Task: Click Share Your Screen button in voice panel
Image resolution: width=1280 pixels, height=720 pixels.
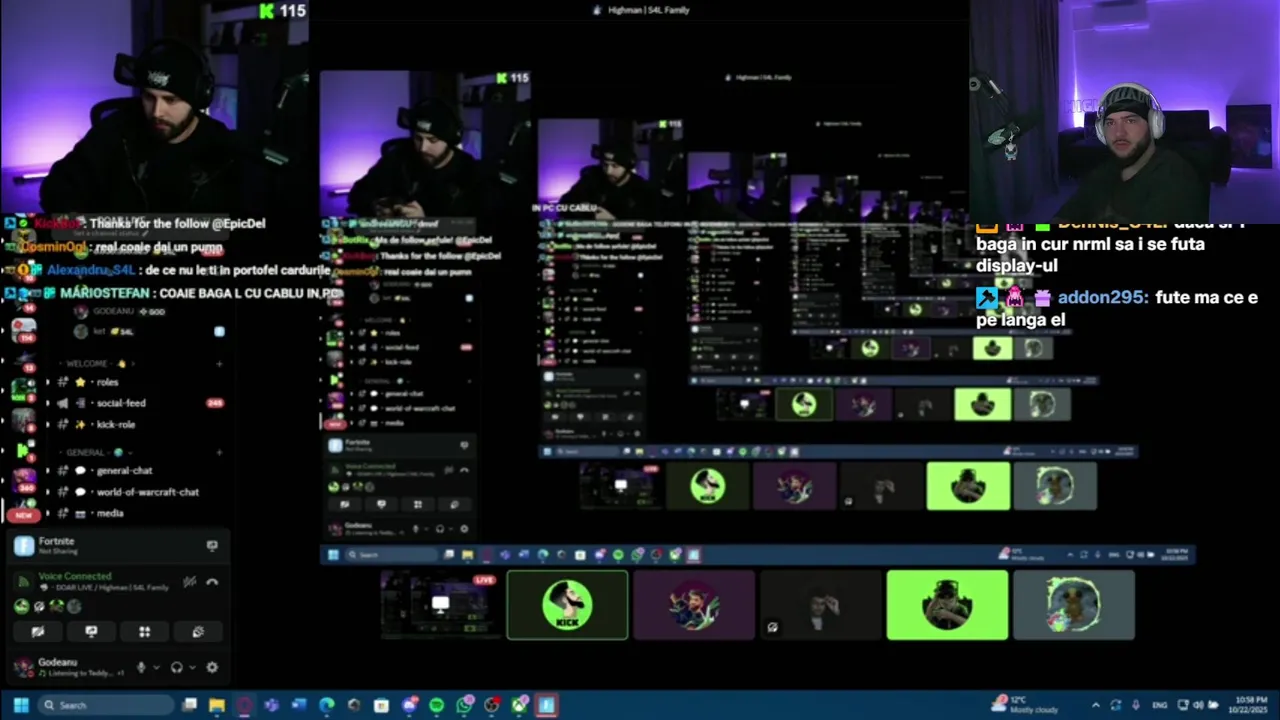Action: pyautogui.click(x=91, y=632)
